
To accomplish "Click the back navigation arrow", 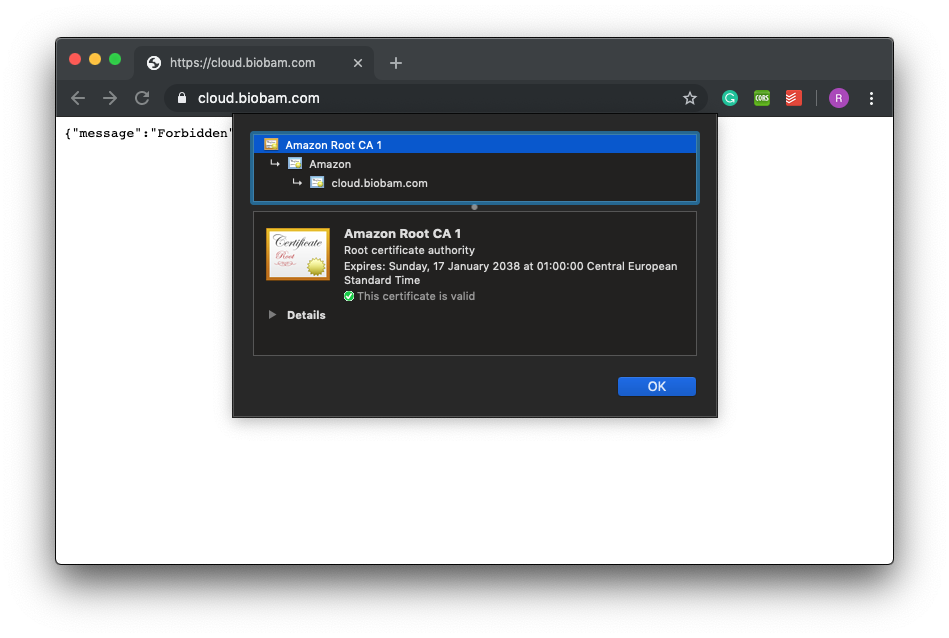I will pos(78,98).
